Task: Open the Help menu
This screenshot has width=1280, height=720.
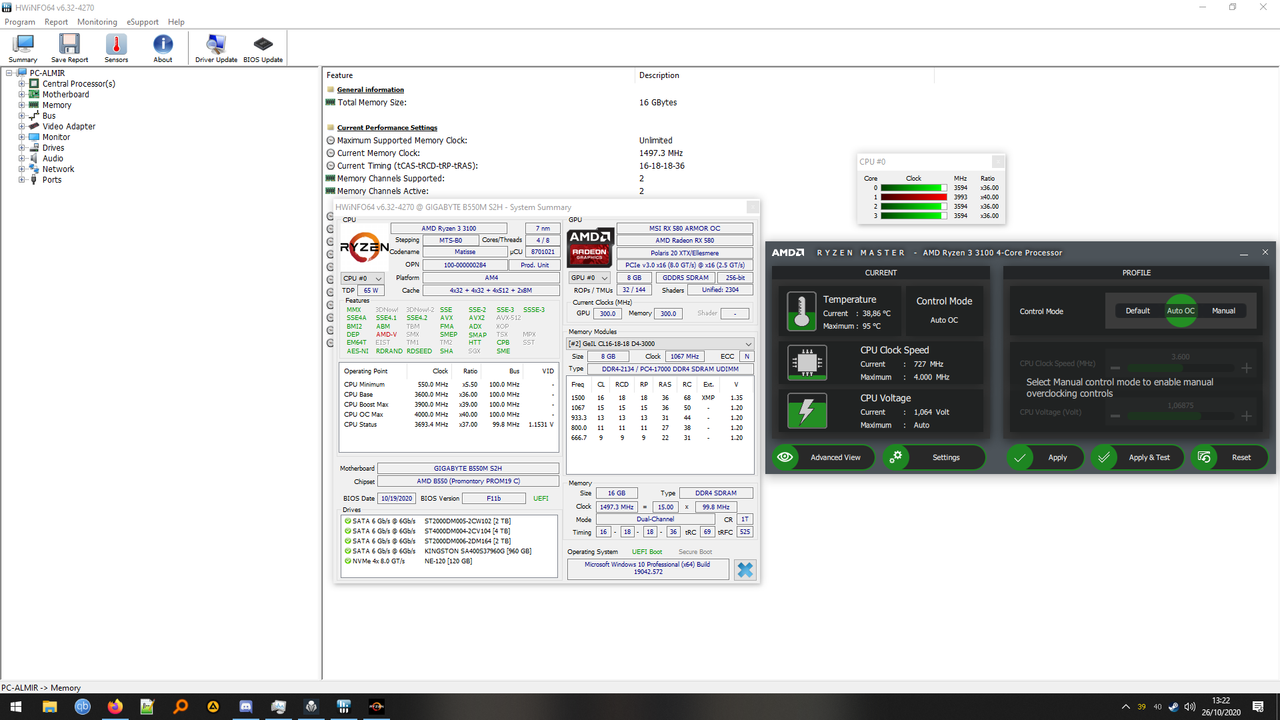Action: click(x=176, y=21)
